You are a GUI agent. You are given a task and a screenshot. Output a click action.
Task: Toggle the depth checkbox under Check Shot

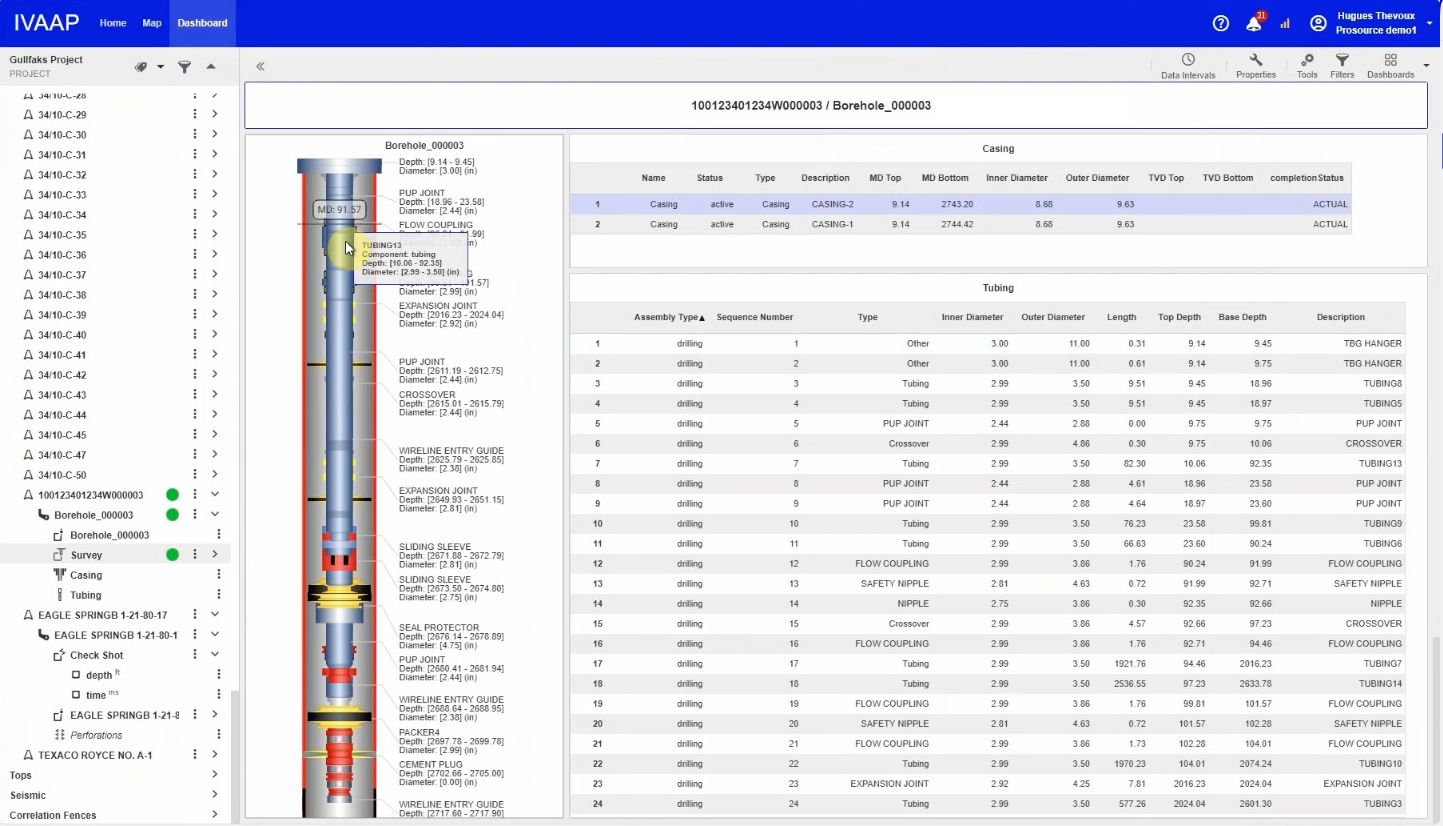pos(76,675)
